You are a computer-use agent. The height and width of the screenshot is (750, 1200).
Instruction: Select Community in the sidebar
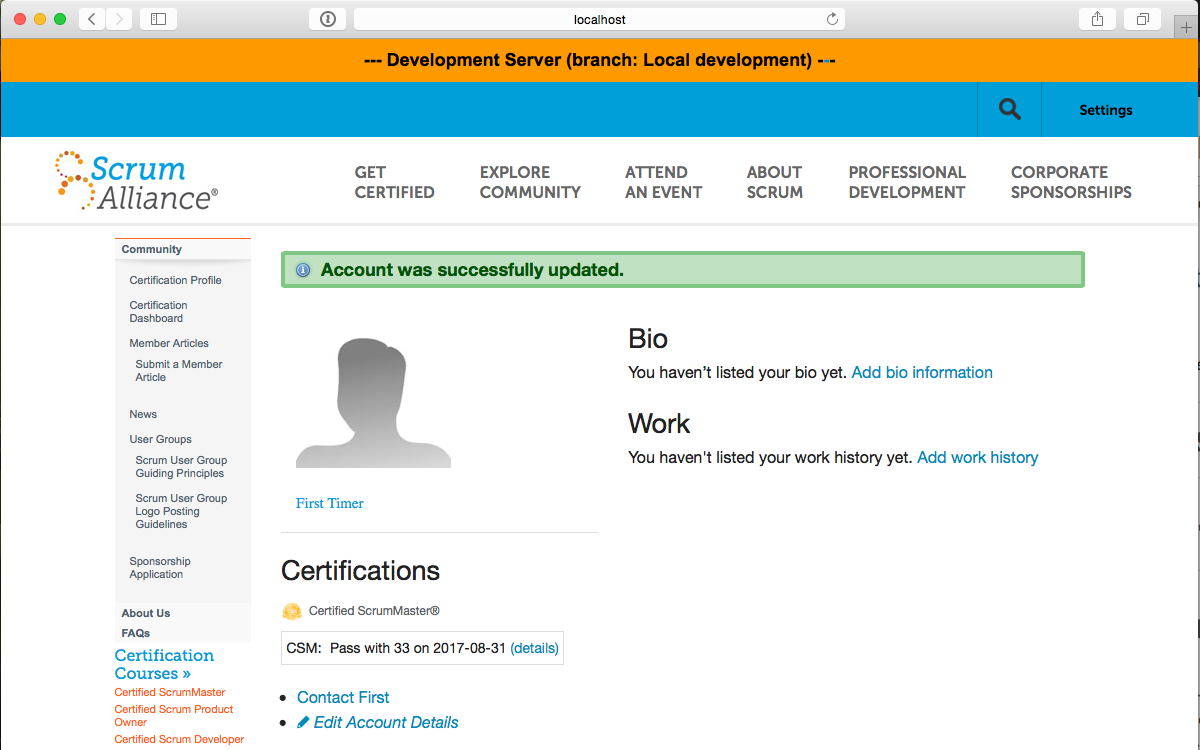pos(152,249)
